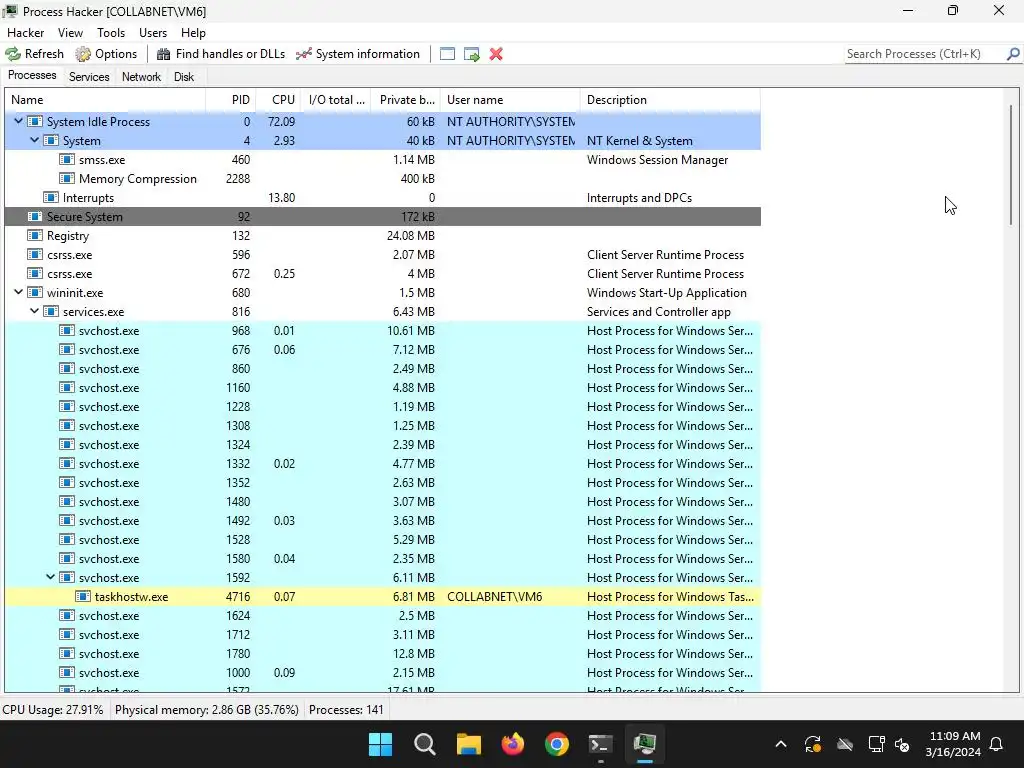Open File Explorer from taskbar
This screenshot has height=768, width=1024.
coord(468,744)
